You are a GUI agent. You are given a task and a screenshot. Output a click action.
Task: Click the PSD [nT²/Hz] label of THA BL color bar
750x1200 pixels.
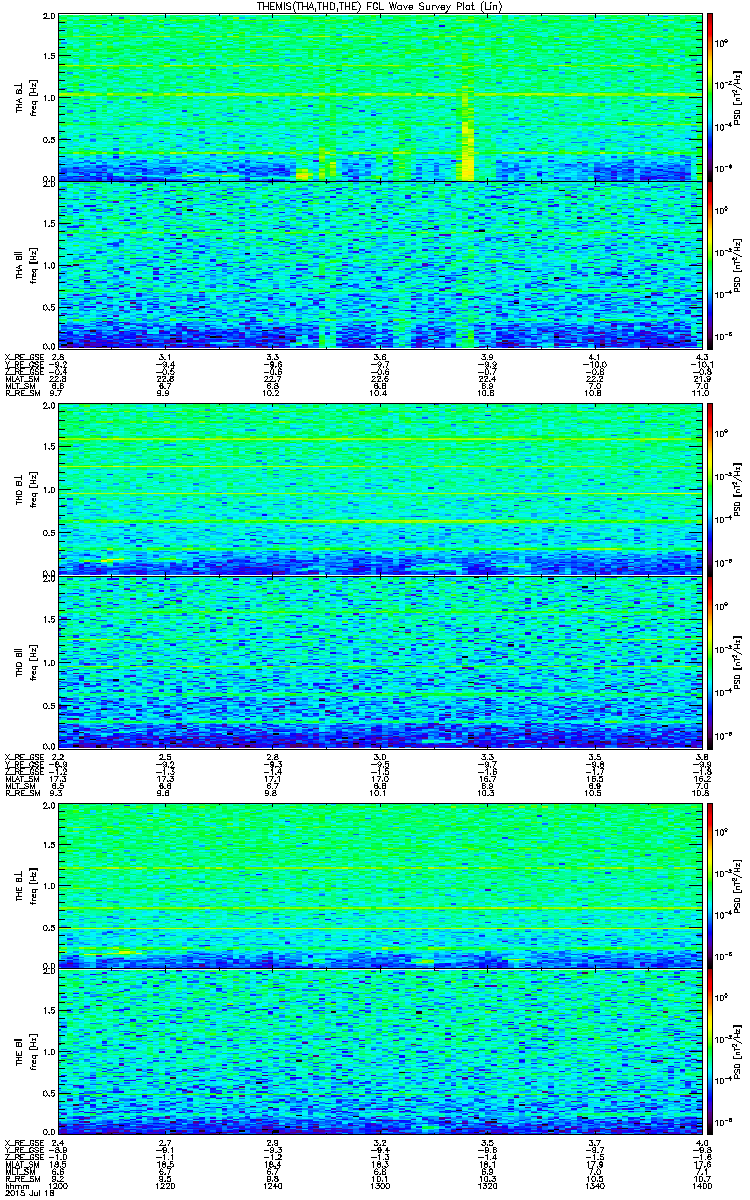point(739,97)
